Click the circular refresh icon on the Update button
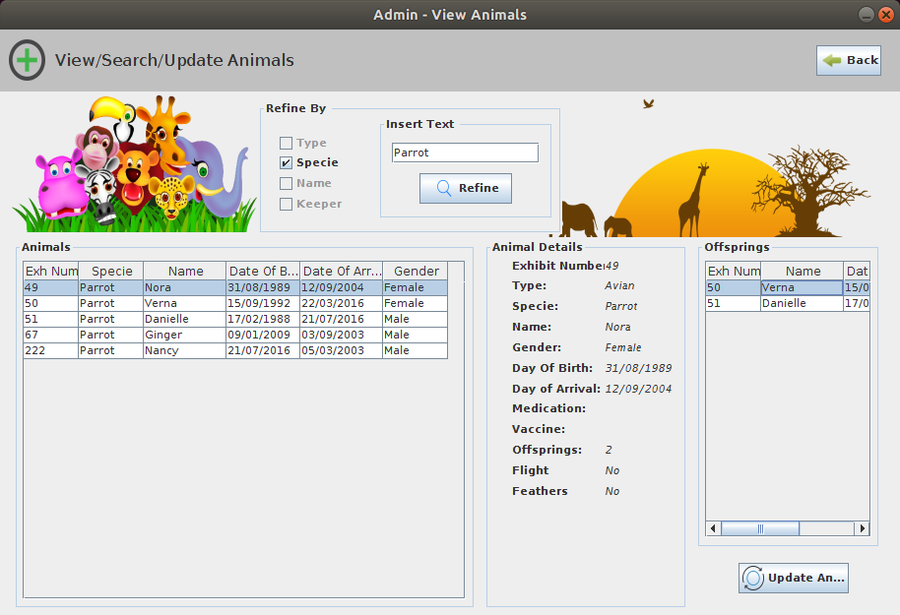The width and height of the screenshot is (900, 615). (x=751, y=577)
